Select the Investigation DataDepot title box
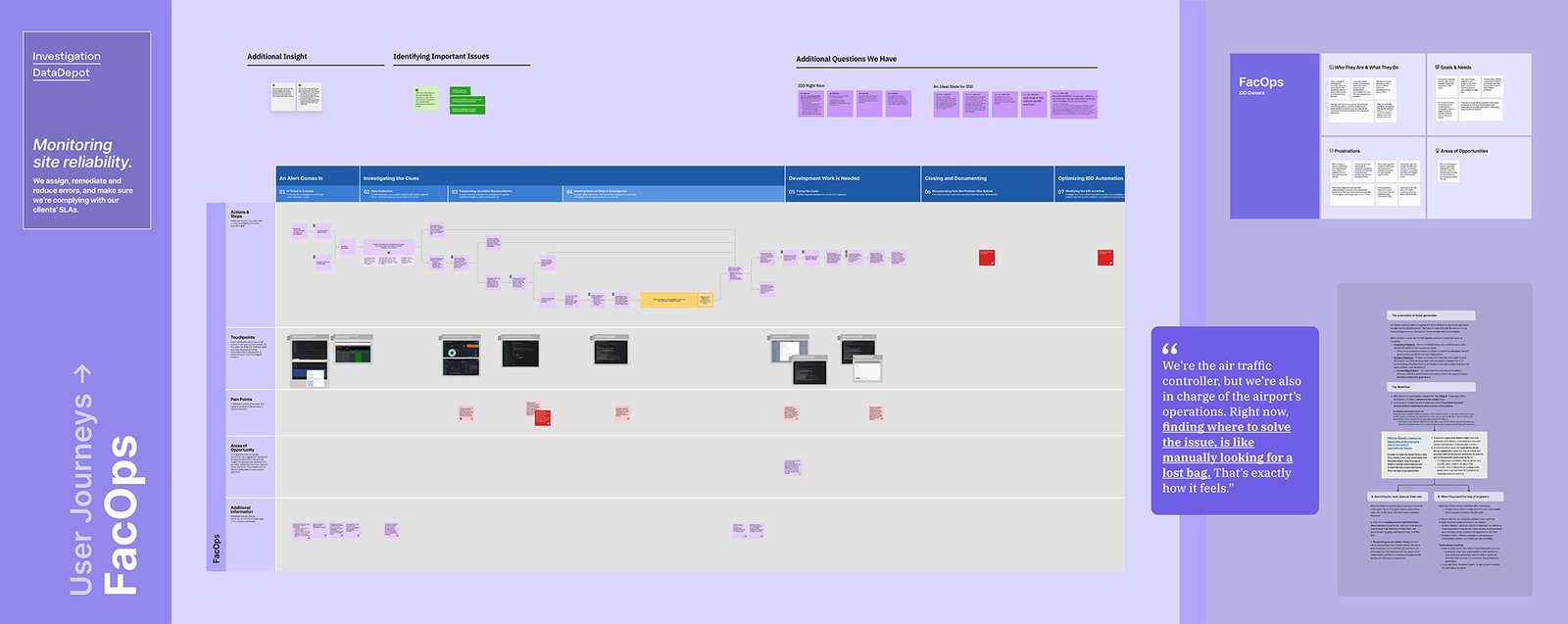This screenshot has height=624, width=1568. point(87,130)
